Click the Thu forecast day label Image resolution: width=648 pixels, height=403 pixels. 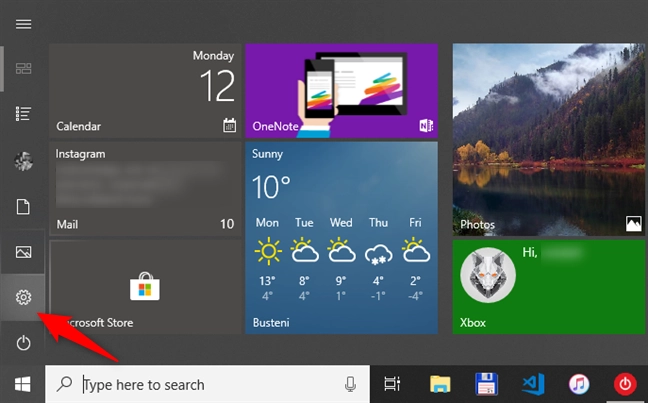pyautogui.click(x=379, y=223)
